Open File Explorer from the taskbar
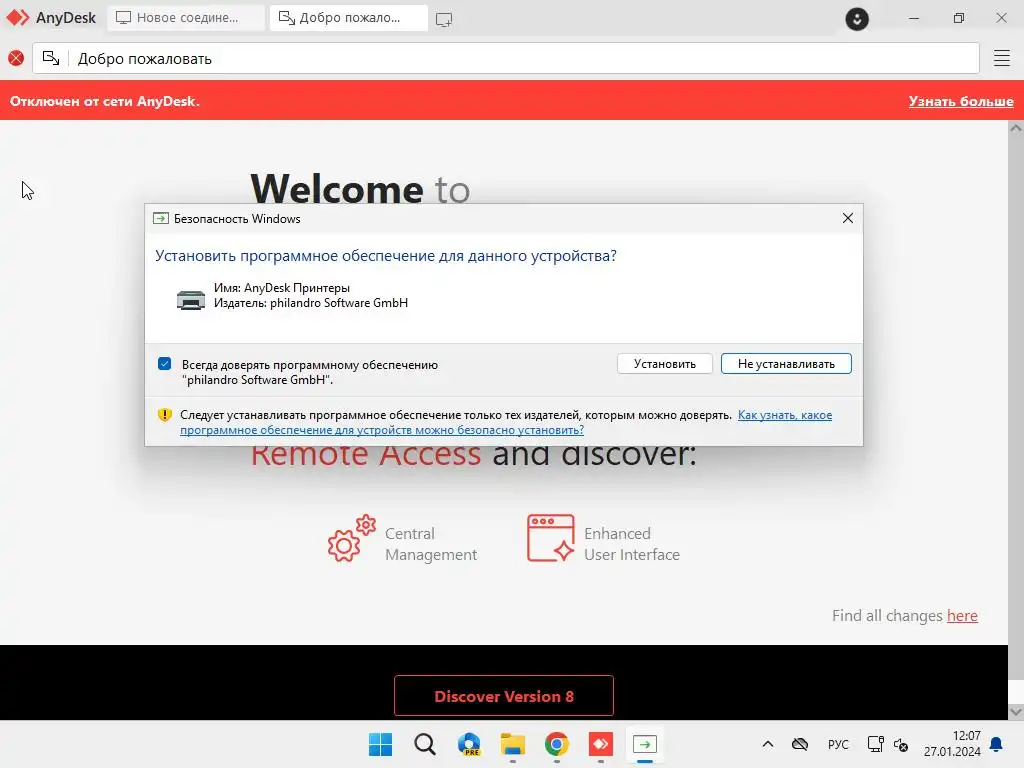The image size is (1024, 768). click(513, 744)
